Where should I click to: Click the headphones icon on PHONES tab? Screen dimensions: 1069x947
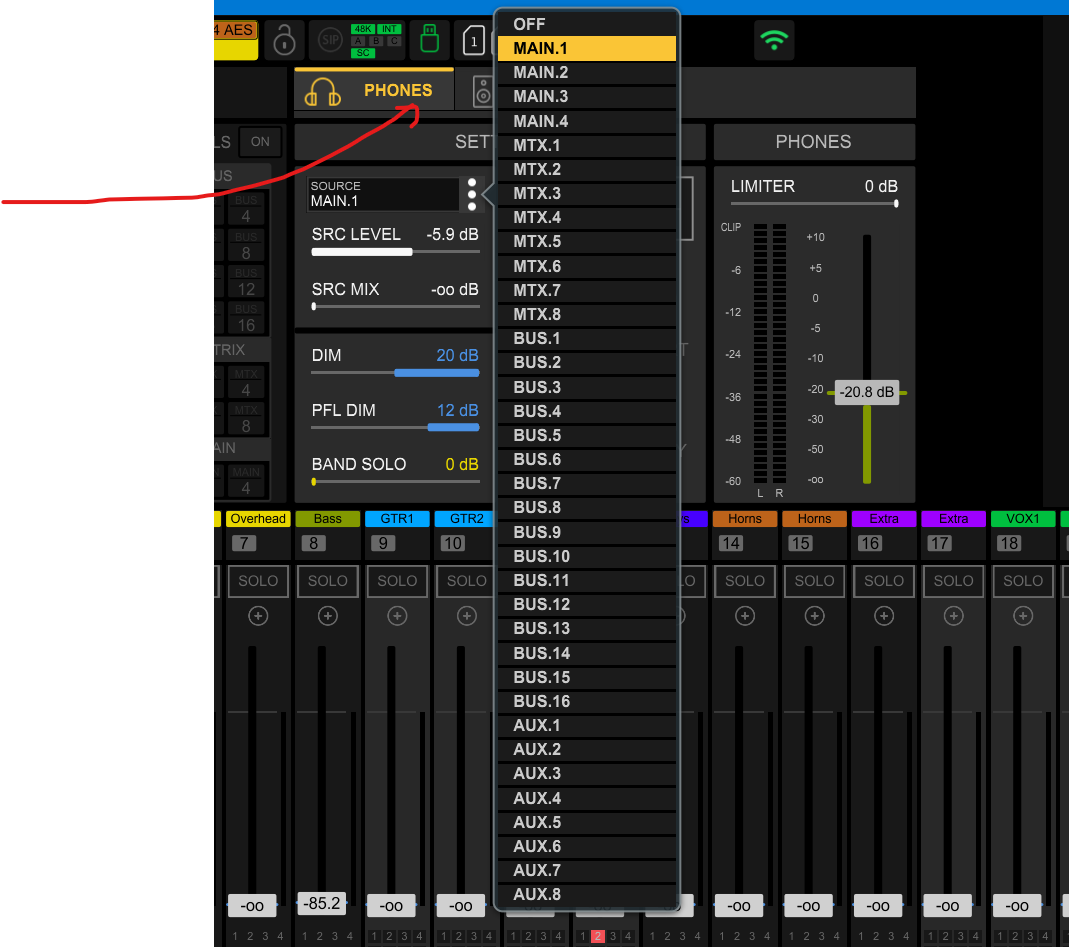point(322,91)
